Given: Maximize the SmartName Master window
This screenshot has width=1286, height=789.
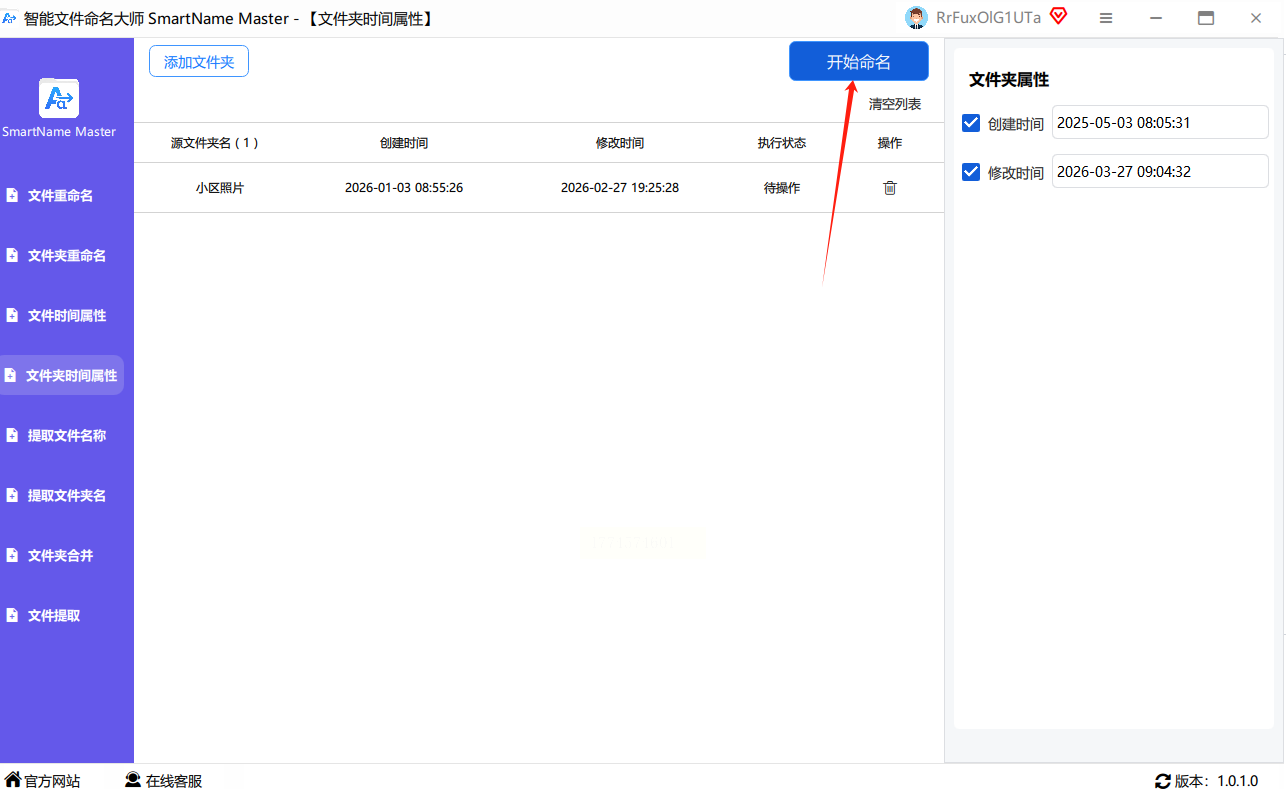Looking at the screenshot, I should click(x=1206, y=18).
